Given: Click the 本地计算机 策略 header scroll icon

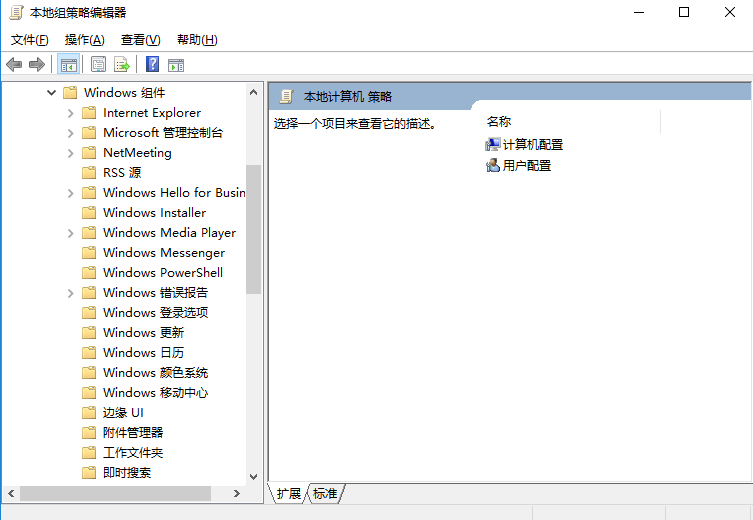Looking at the screenshot, I should [x=286, y=97].
